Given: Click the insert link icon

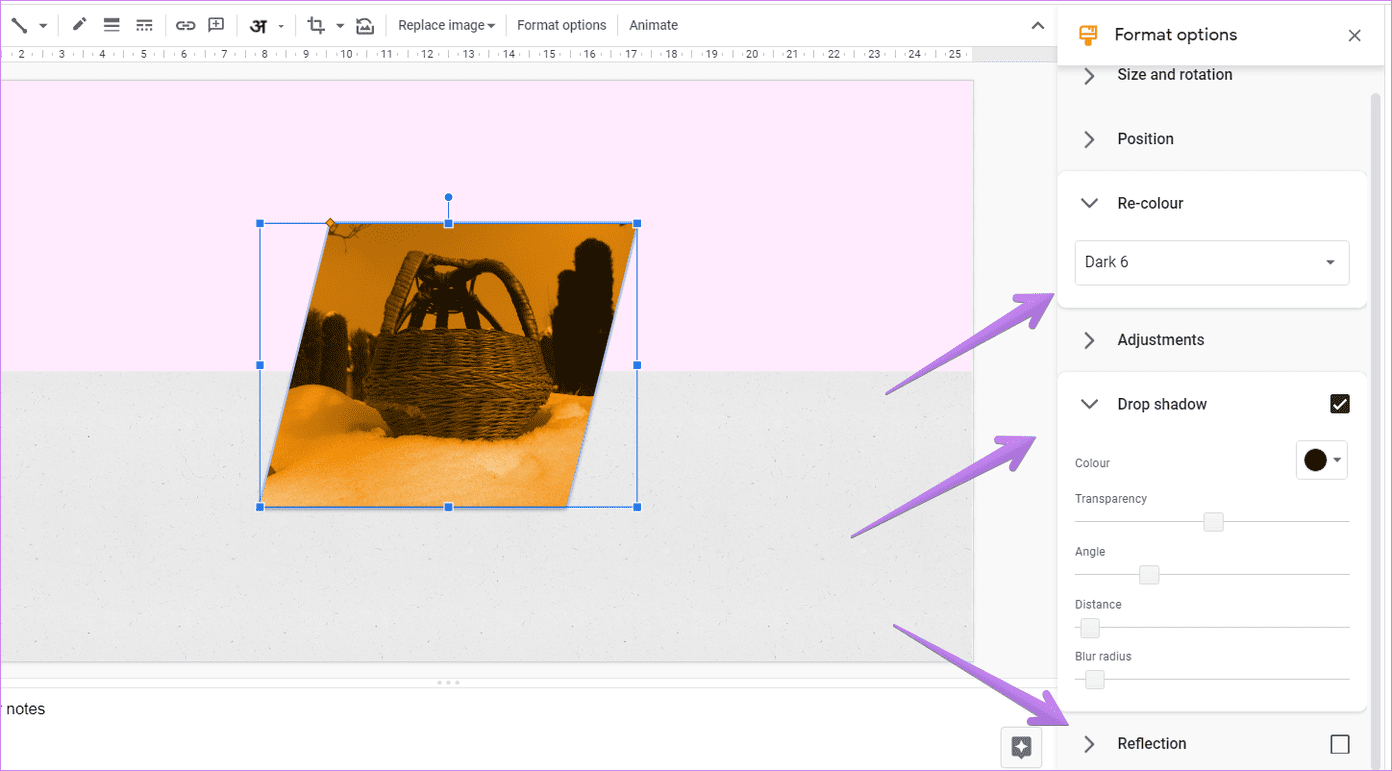Looking at the screenshot, I should click(185, 25).
